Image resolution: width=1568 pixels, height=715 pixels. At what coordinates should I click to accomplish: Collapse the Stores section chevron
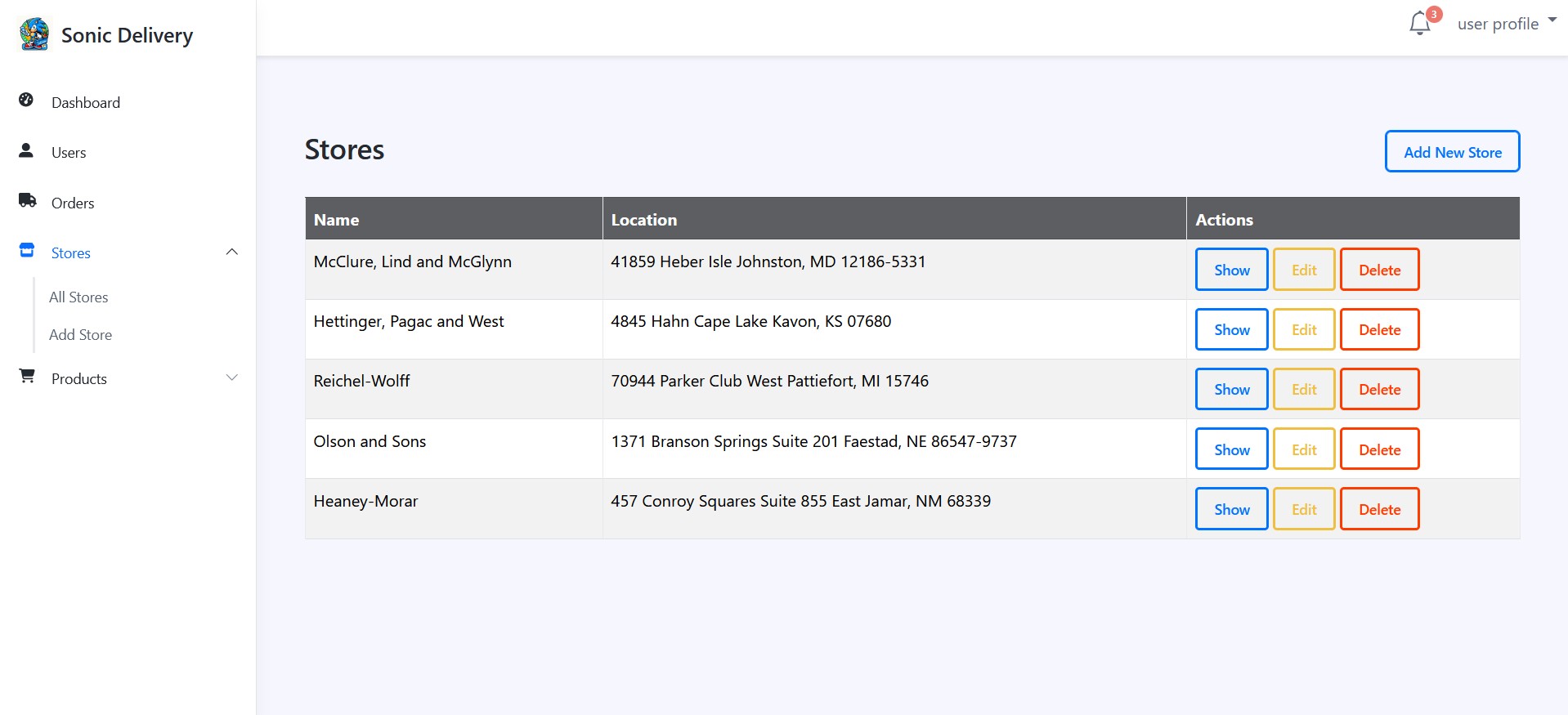232,252
